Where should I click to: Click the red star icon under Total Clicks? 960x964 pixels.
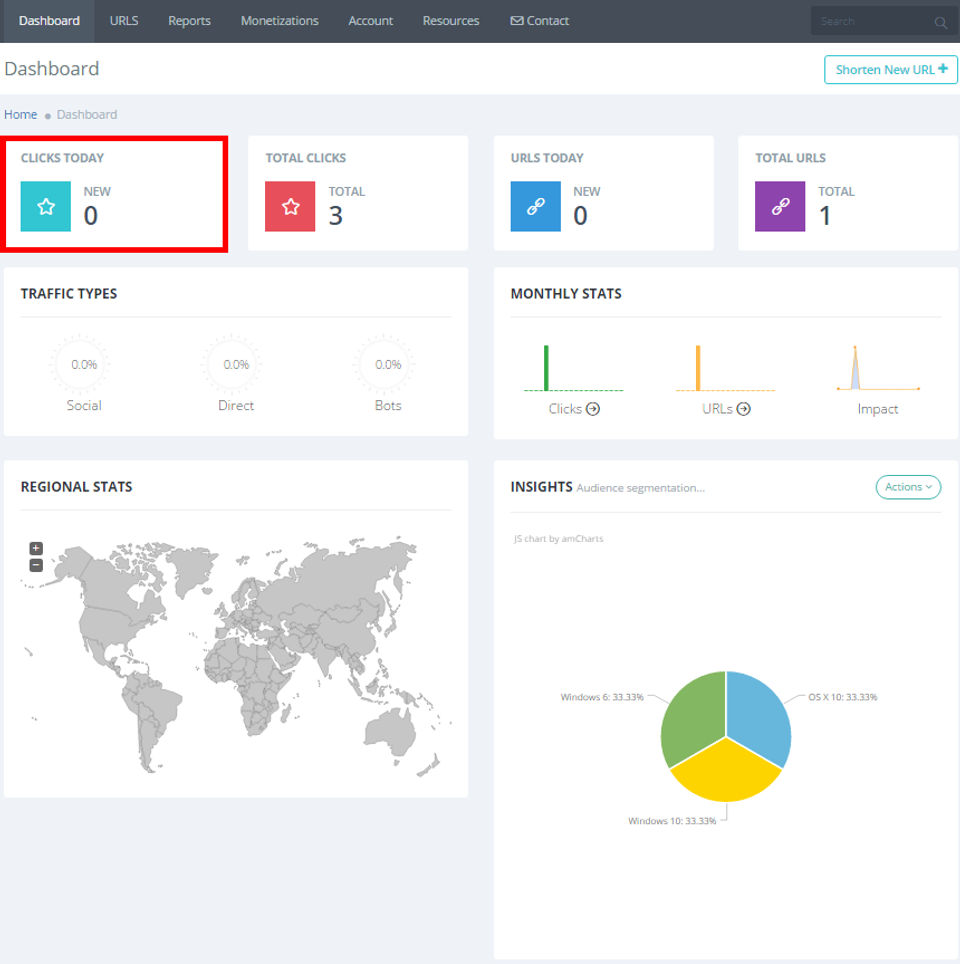click(290, 206)
